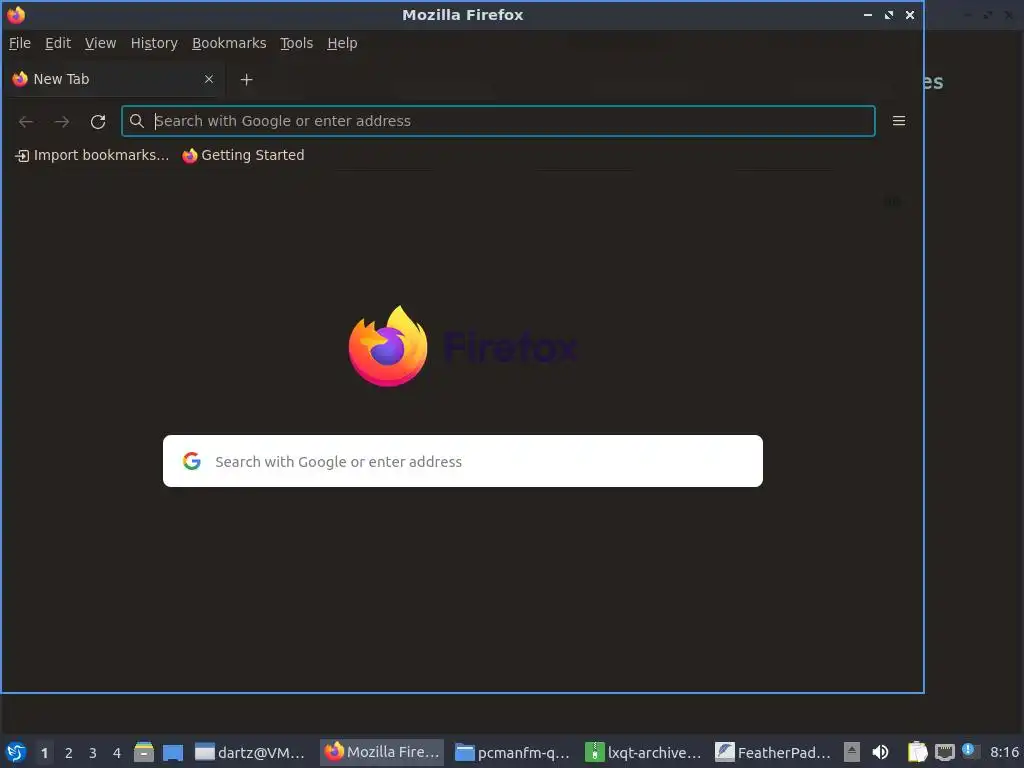Open Getting Started bookmark
The width and height of the screenshot is (1024, 768).
pyautogui.click(x=244, y=155)
